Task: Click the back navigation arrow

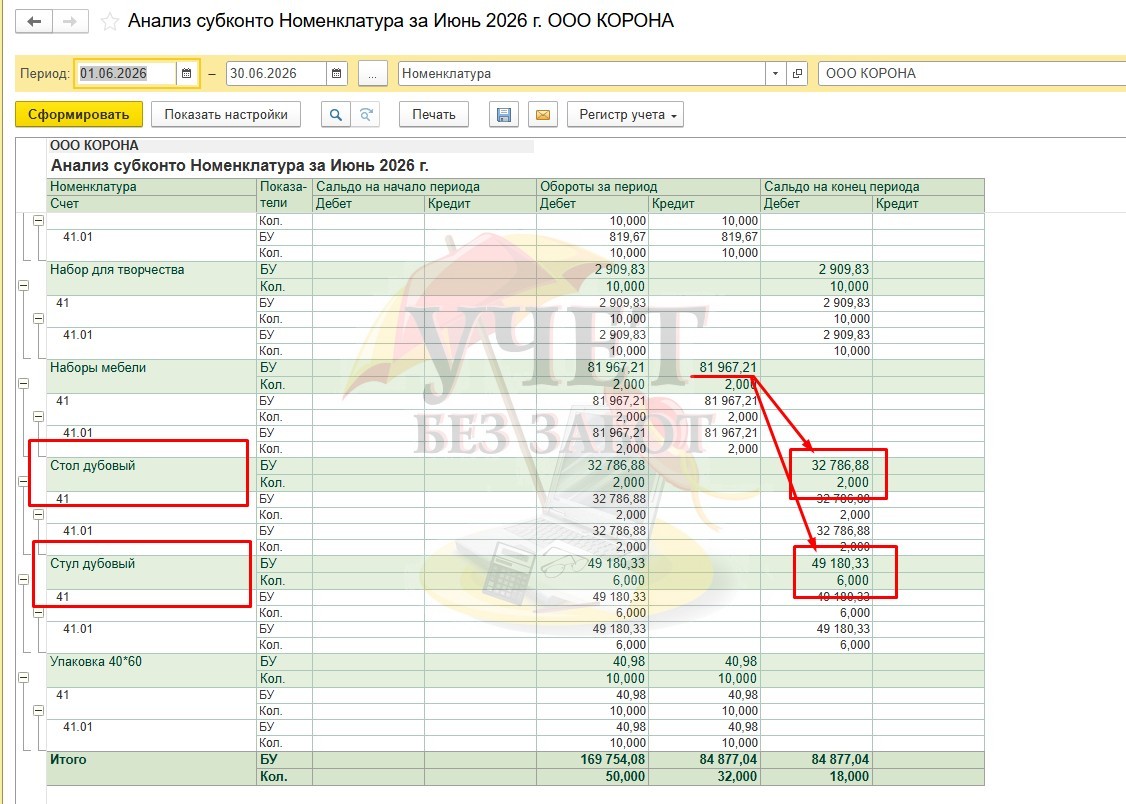Action: pos(34,22)
